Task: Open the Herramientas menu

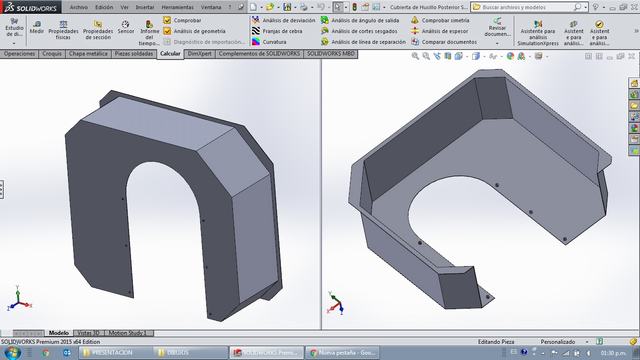Action: [x=178, y=7]
